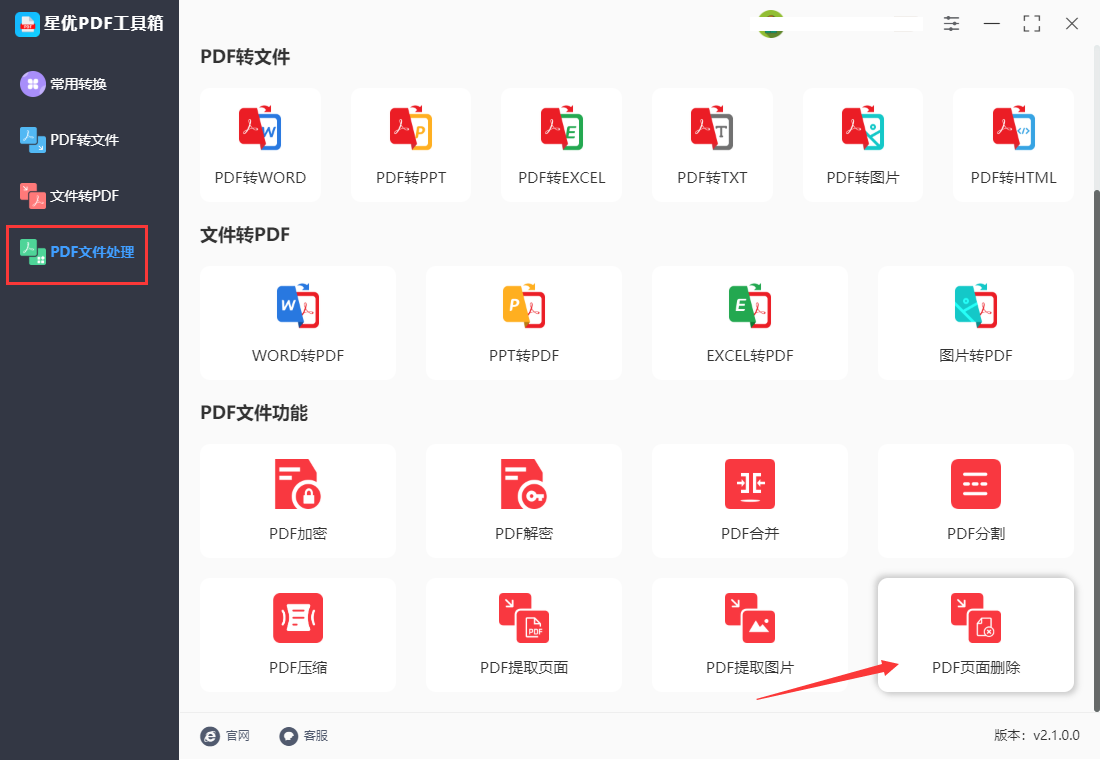1100x760 pixels.
Task: Click the version v2.1.0.0 label
Action: click(x=1036, y=735)
